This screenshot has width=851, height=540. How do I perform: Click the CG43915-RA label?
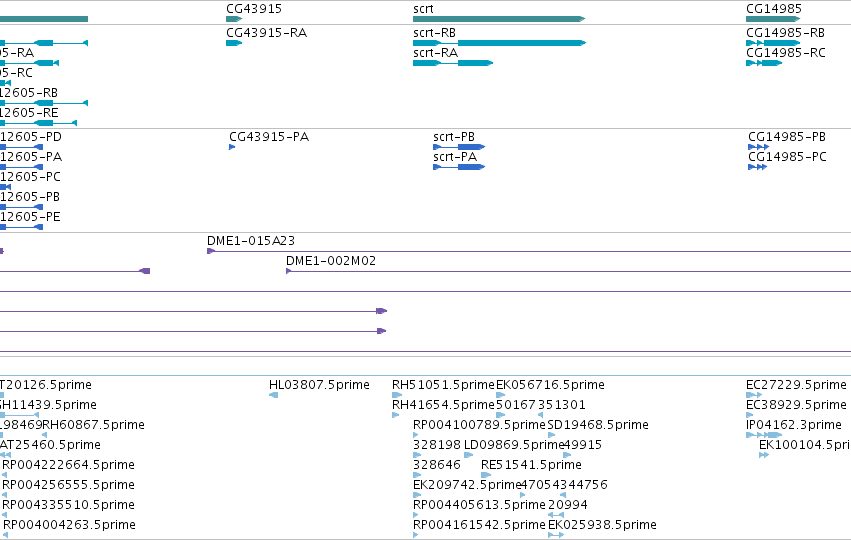coord(266,33)
